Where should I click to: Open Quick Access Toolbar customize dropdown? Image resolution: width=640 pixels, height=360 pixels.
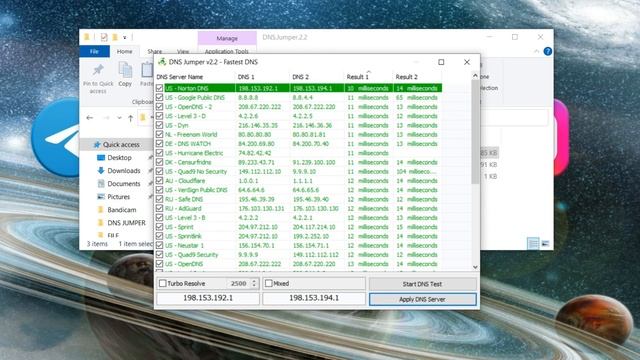pos(124,37)
